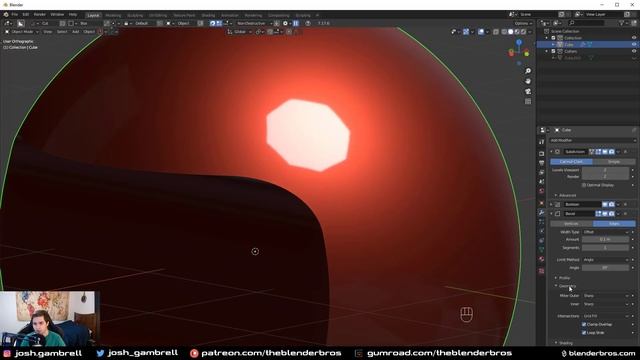Toggle X-ray mode in viewport header
The image size is (640, 360).
(x=496, y=32)
